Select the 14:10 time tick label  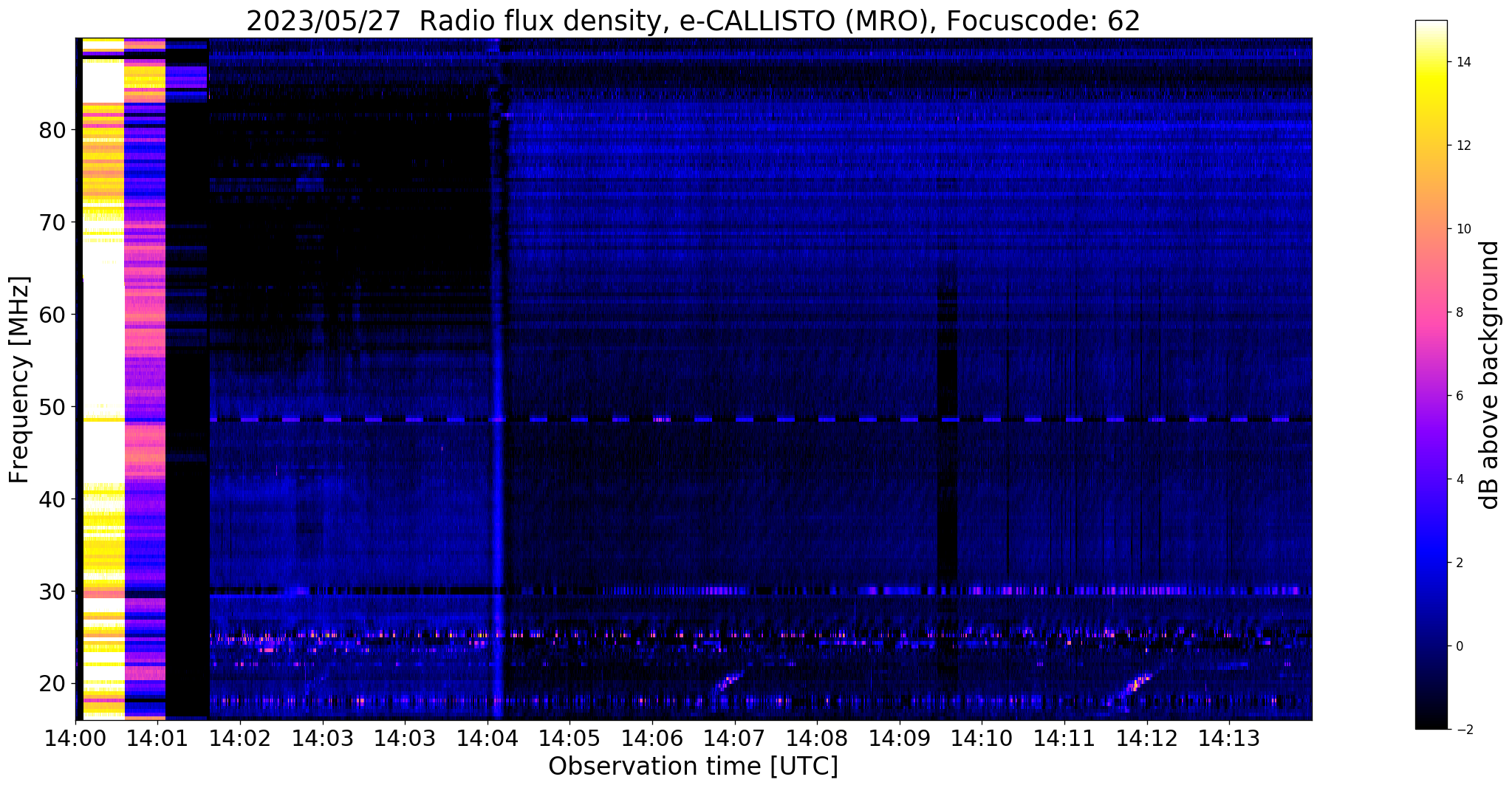coord(982,738)
